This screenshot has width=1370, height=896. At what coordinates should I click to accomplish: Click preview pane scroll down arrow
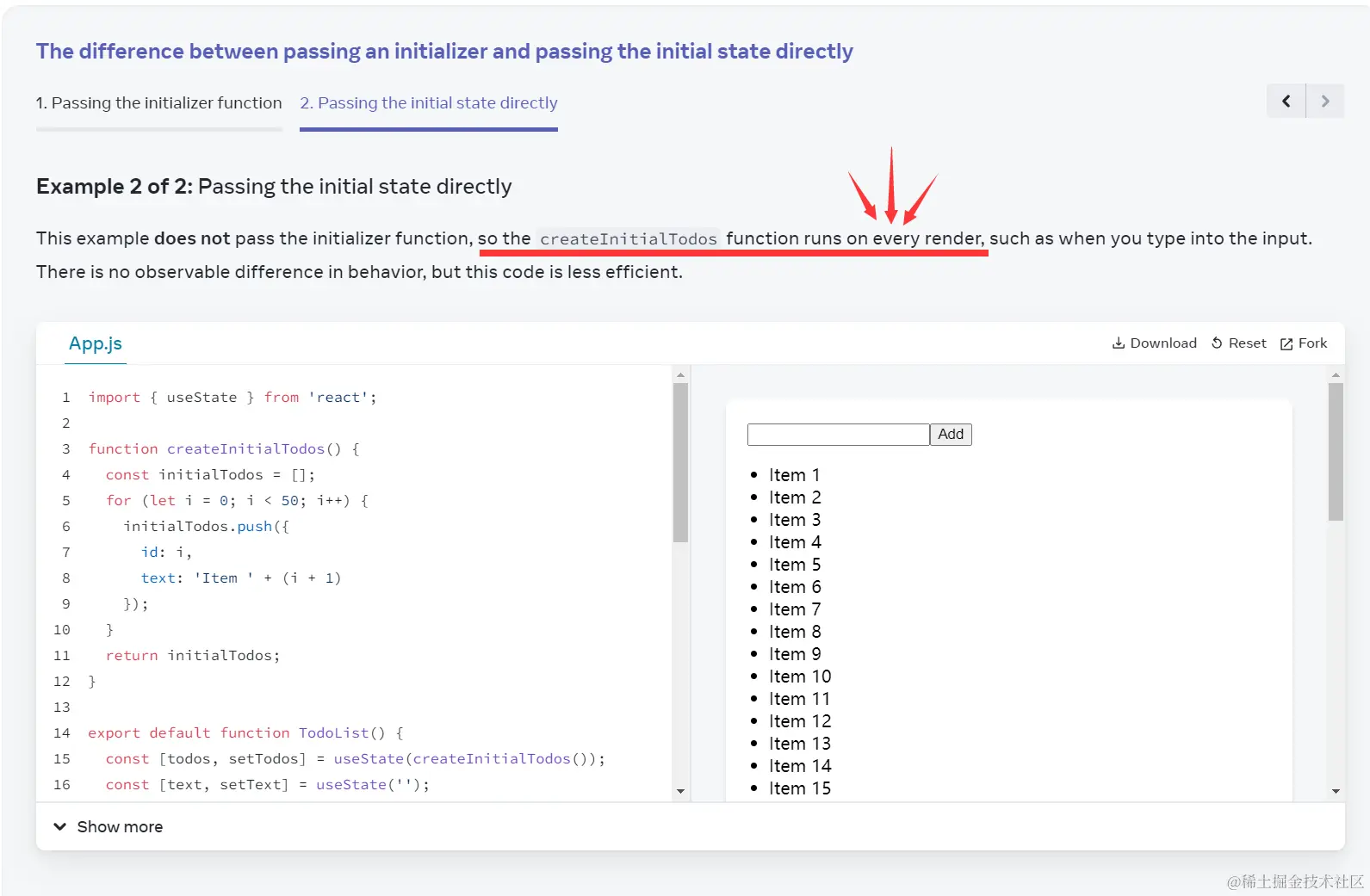click(1336, 792)
